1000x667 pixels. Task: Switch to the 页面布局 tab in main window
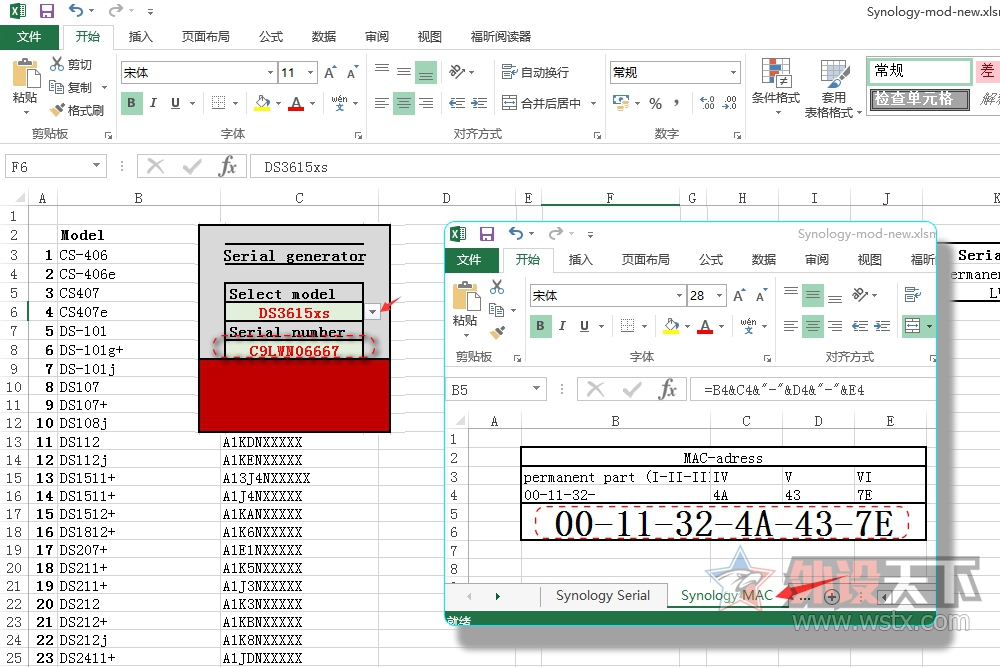pyautogui.click(x=205, y=37)
